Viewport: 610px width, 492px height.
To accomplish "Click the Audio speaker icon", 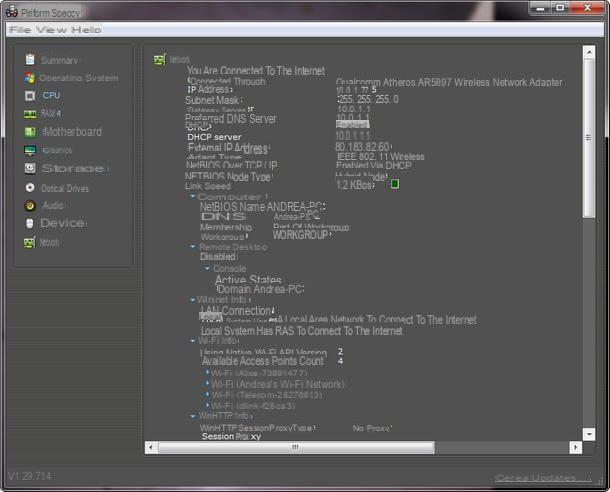I will (30, 205).
